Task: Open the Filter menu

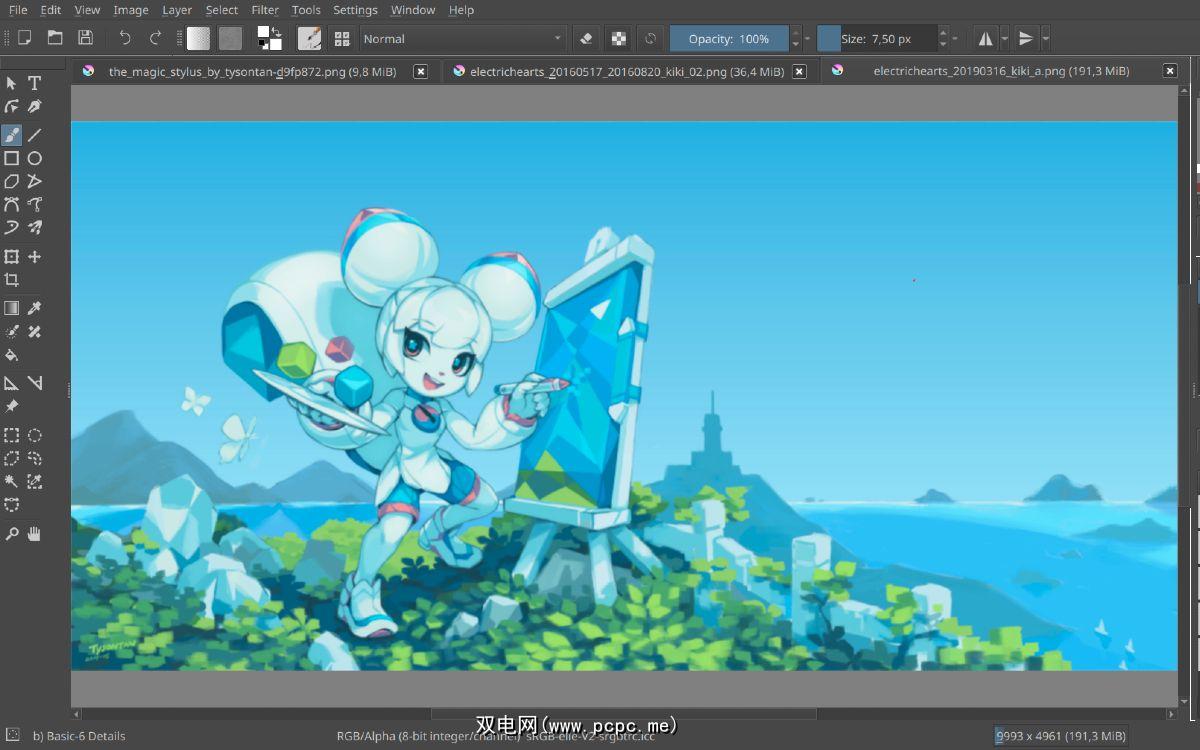Action: [265, 10]
